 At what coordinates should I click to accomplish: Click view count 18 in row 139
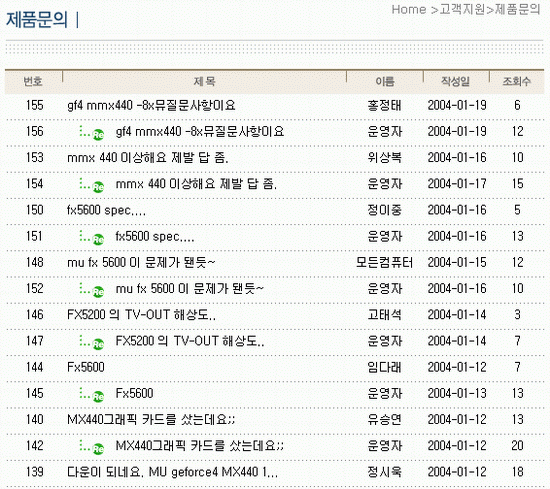point(517,472)
